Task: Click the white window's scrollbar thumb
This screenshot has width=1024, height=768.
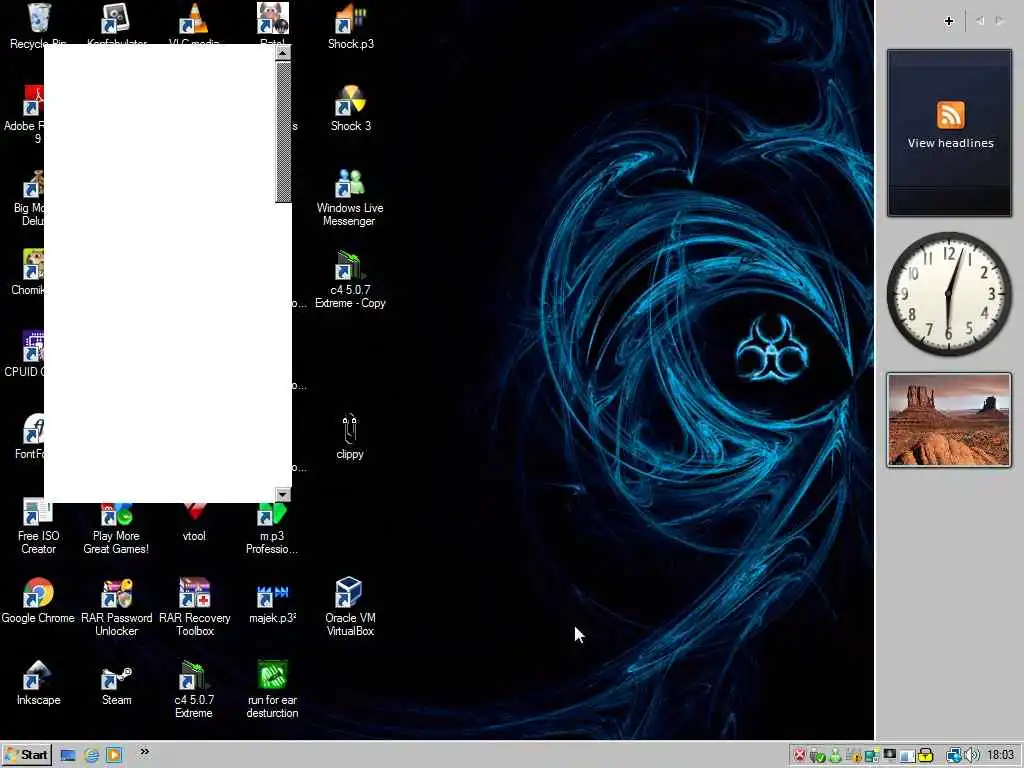Action: [x=283, y=132]
